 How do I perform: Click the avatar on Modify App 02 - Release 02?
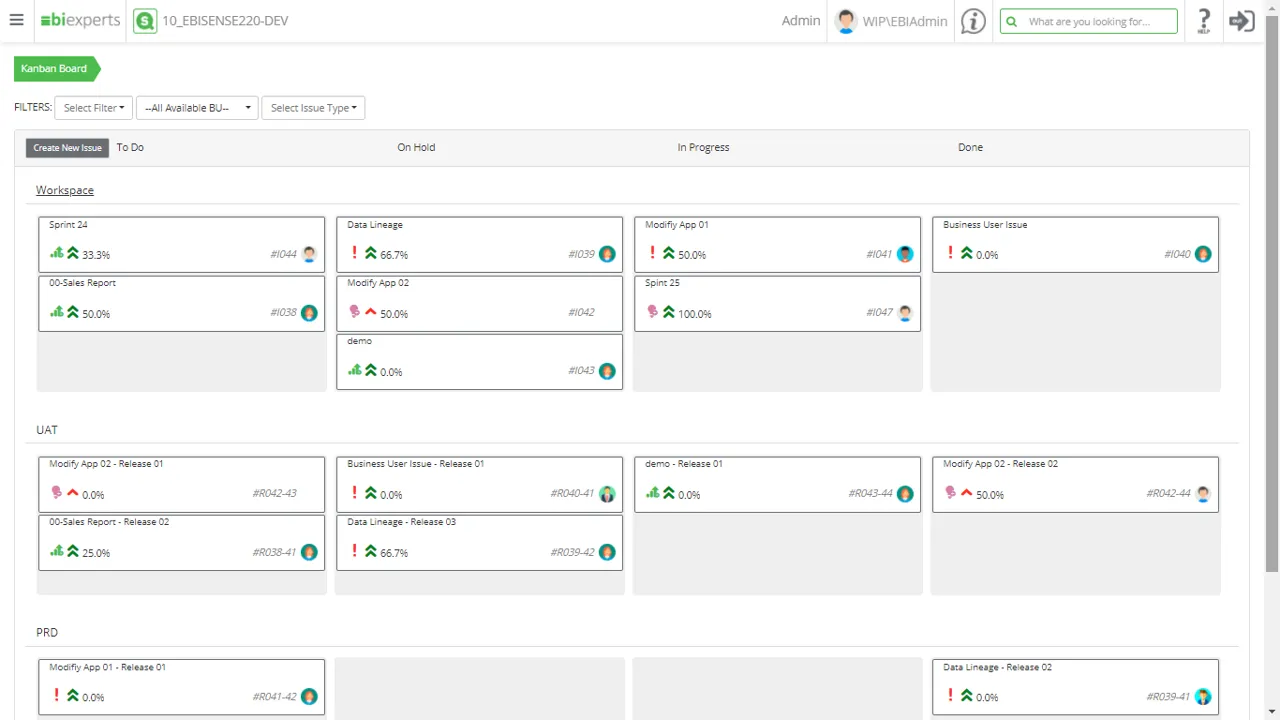tap(1203, 494)
